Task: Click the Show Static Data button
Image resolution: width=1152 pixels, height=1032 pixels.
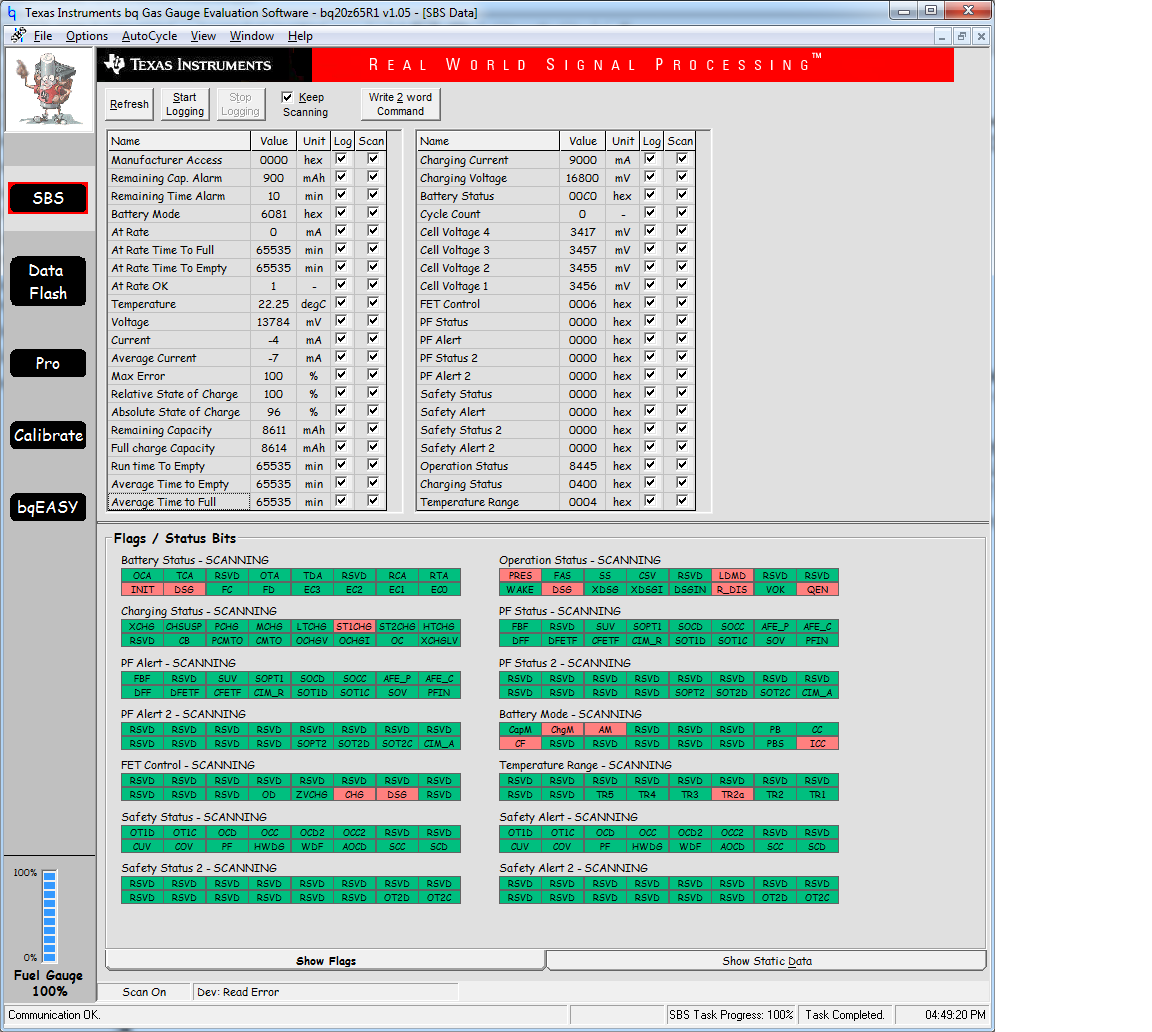Action: (766, 961)
